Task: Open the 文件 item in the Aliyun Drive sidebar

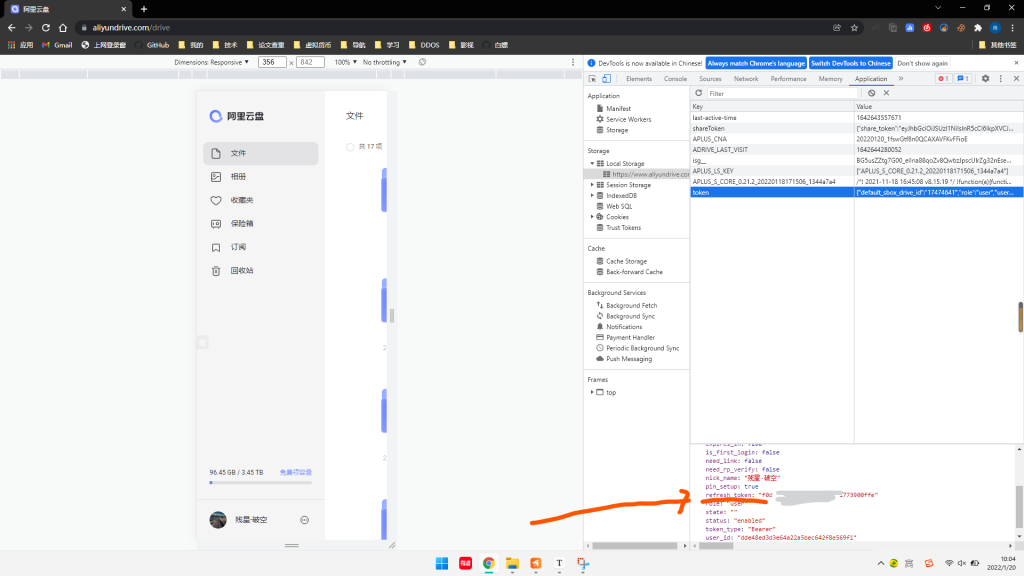Action: [261, 153]
